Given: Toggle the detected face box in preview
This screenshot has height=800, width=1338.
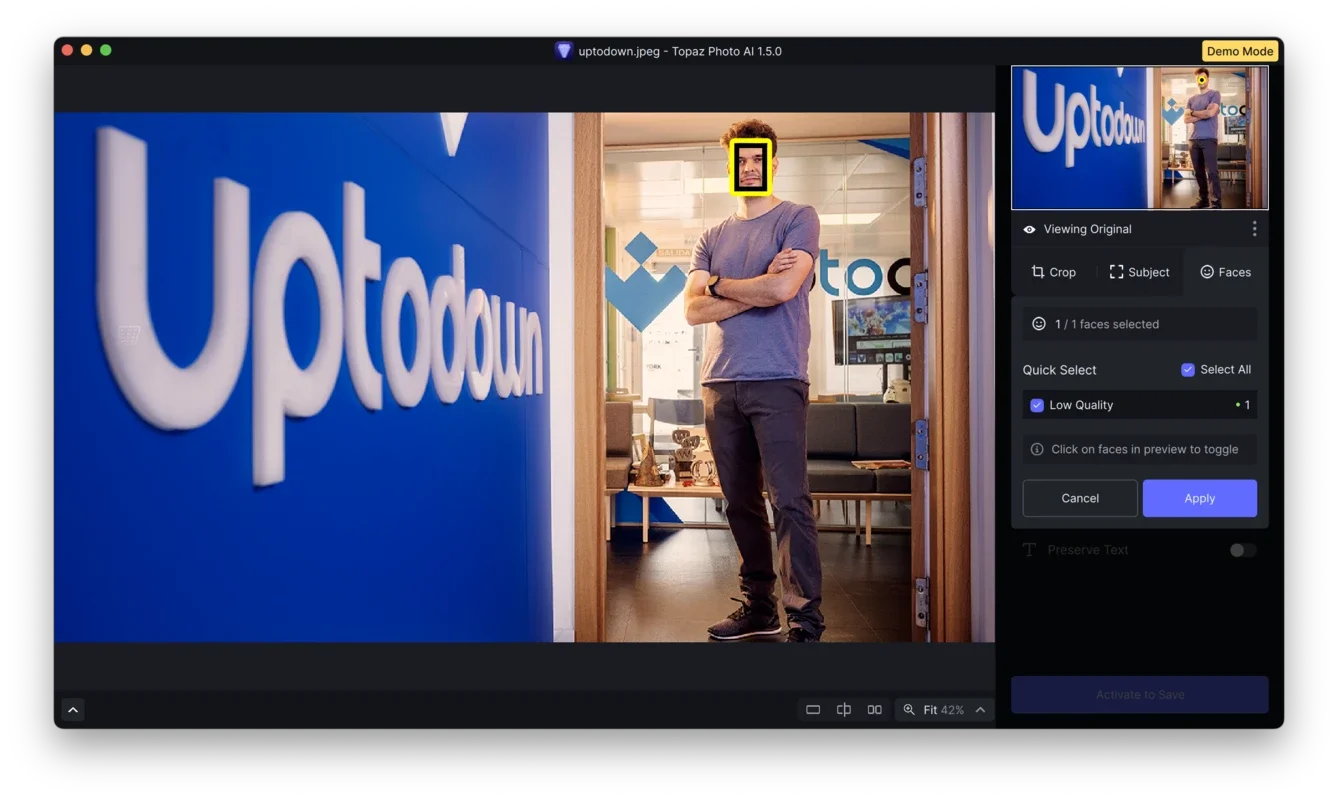Looking at the screenshot, I should click(x=750, y=166).
